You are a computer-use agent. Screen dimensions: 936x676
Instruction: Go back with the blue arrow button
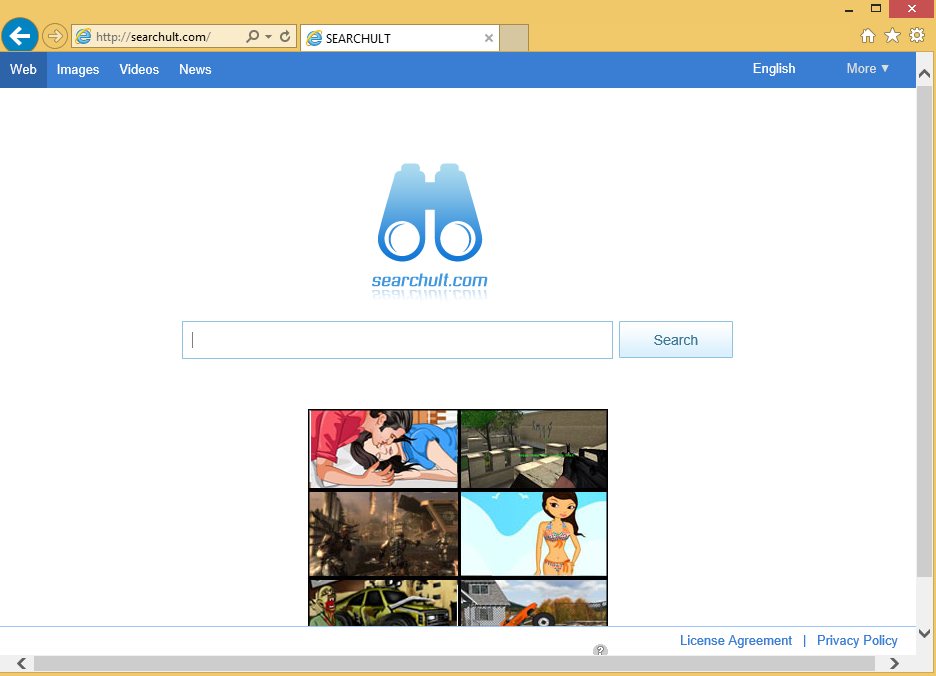[x=20, y=36]
